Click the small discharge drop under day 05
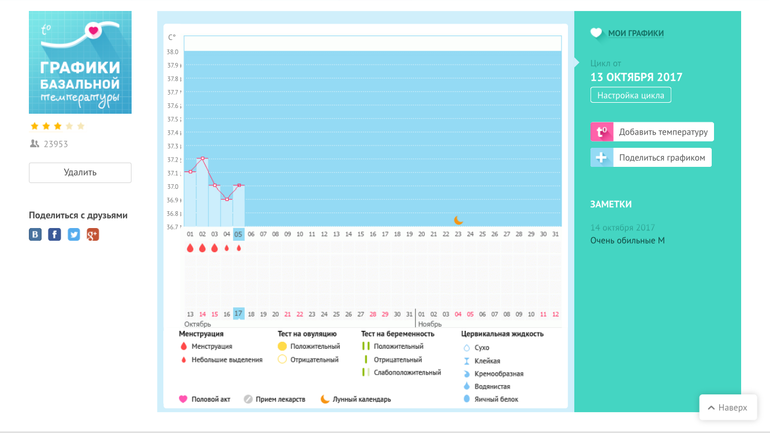The height and width of the screenshot is (433, 770). click(239, 248)
